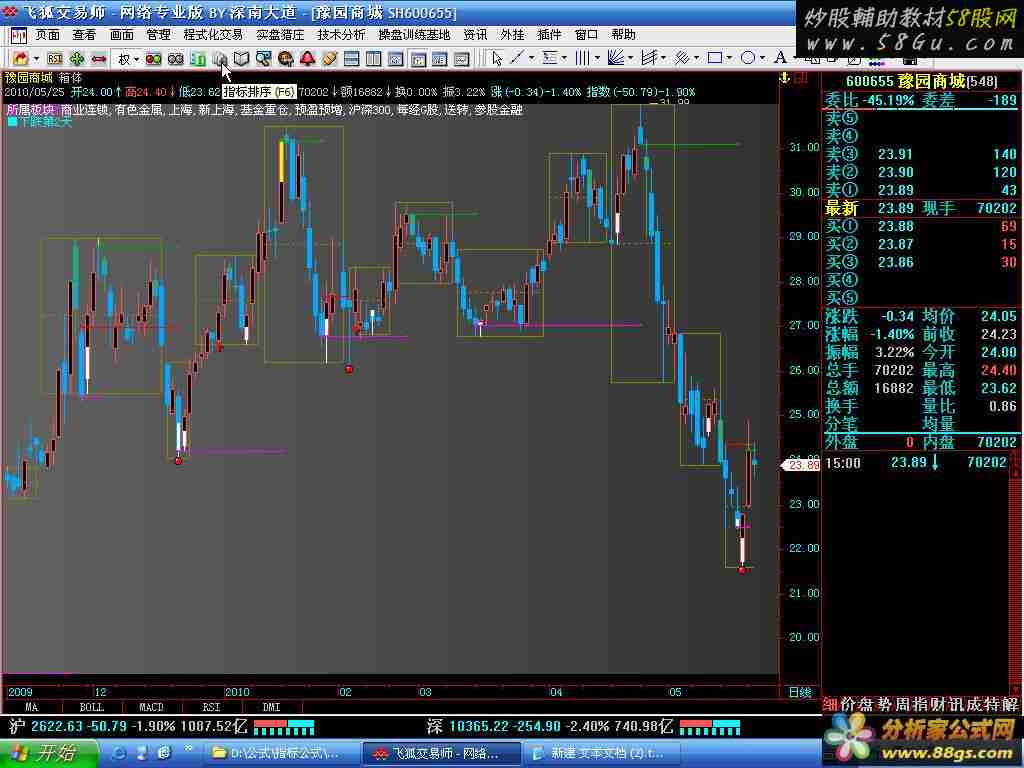Click the RSI toolbar icon
Screen dimensions: 1024x768
pyautogui.click(x=55, y=59)
